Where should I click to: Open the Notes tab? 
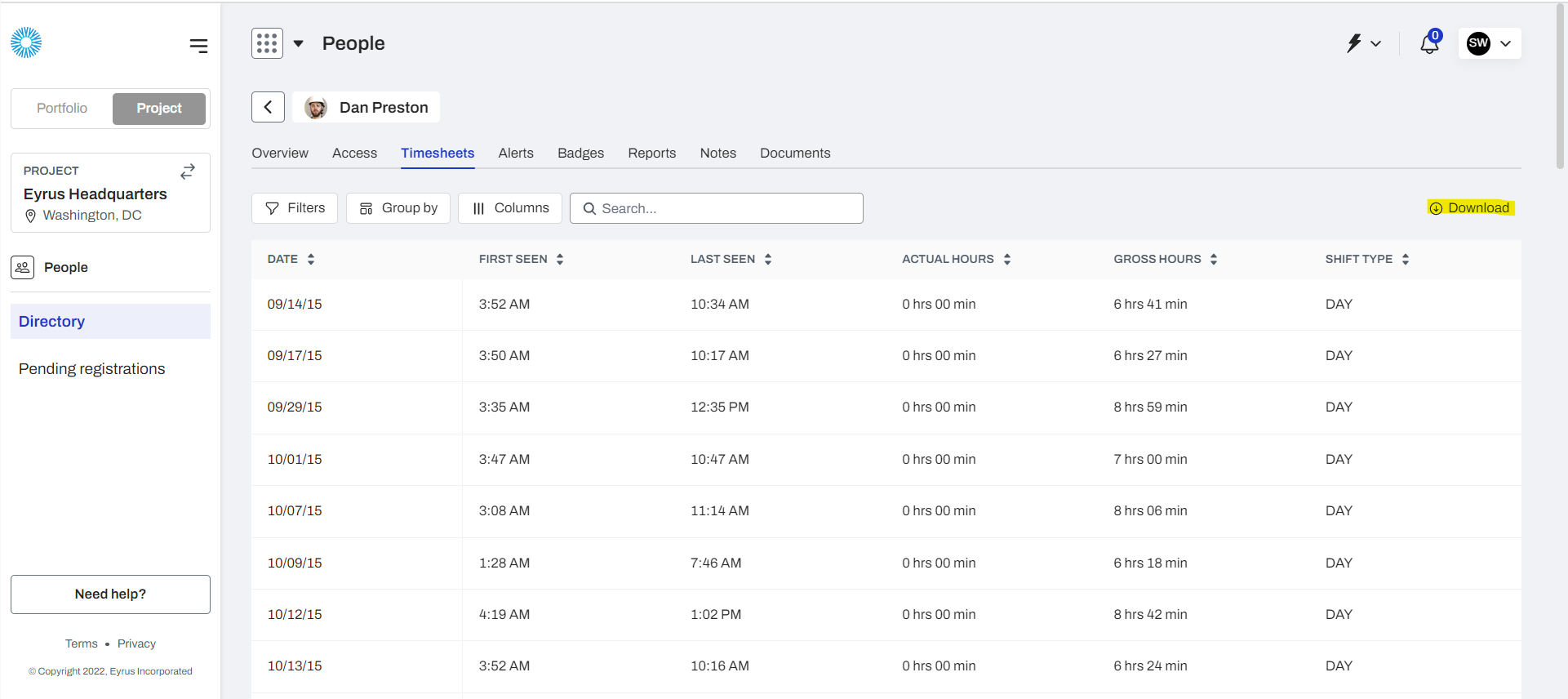click(x=718, y=153)
